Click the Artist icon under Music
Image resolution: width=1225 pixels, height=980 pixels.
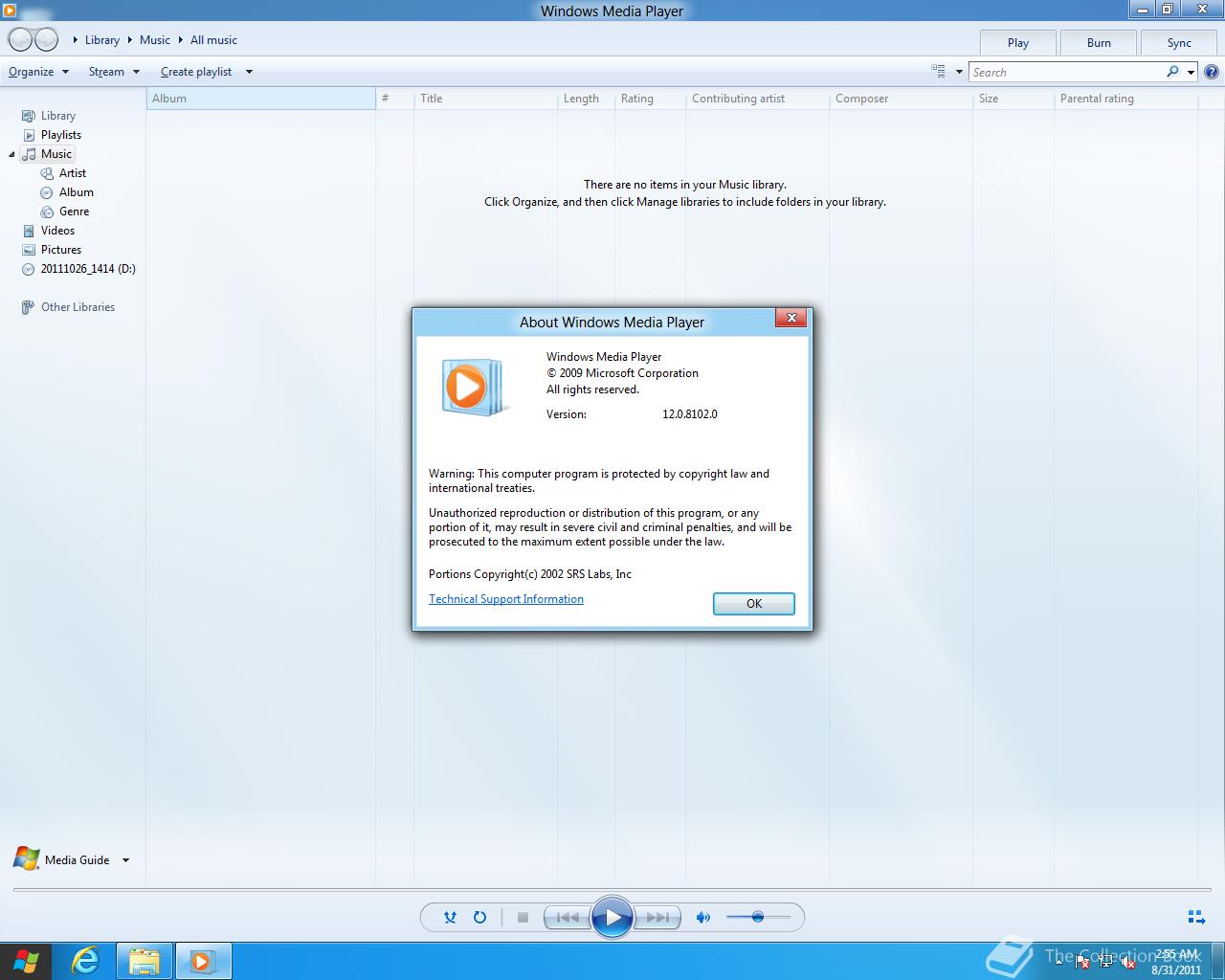click(47, 173)
